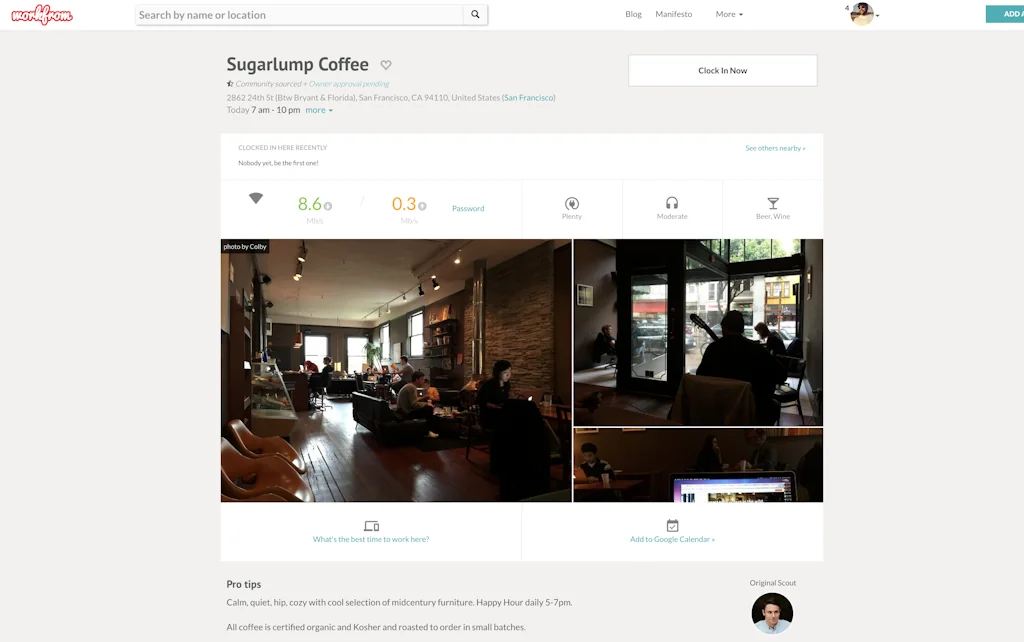This screenshot has height=642, width=1024.
Task: Click the WiFi signal icon
Action: [256, 198]
